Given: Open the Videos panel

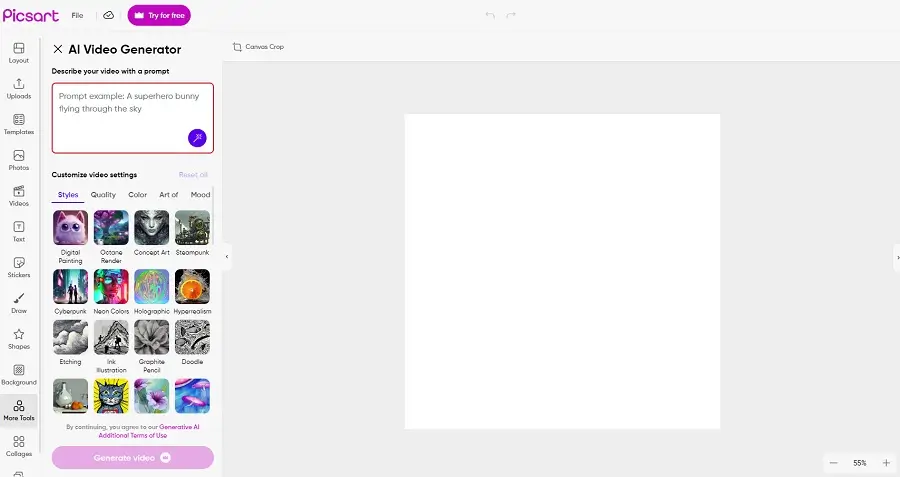Looking at the screenshot, I should click(19, 196).
